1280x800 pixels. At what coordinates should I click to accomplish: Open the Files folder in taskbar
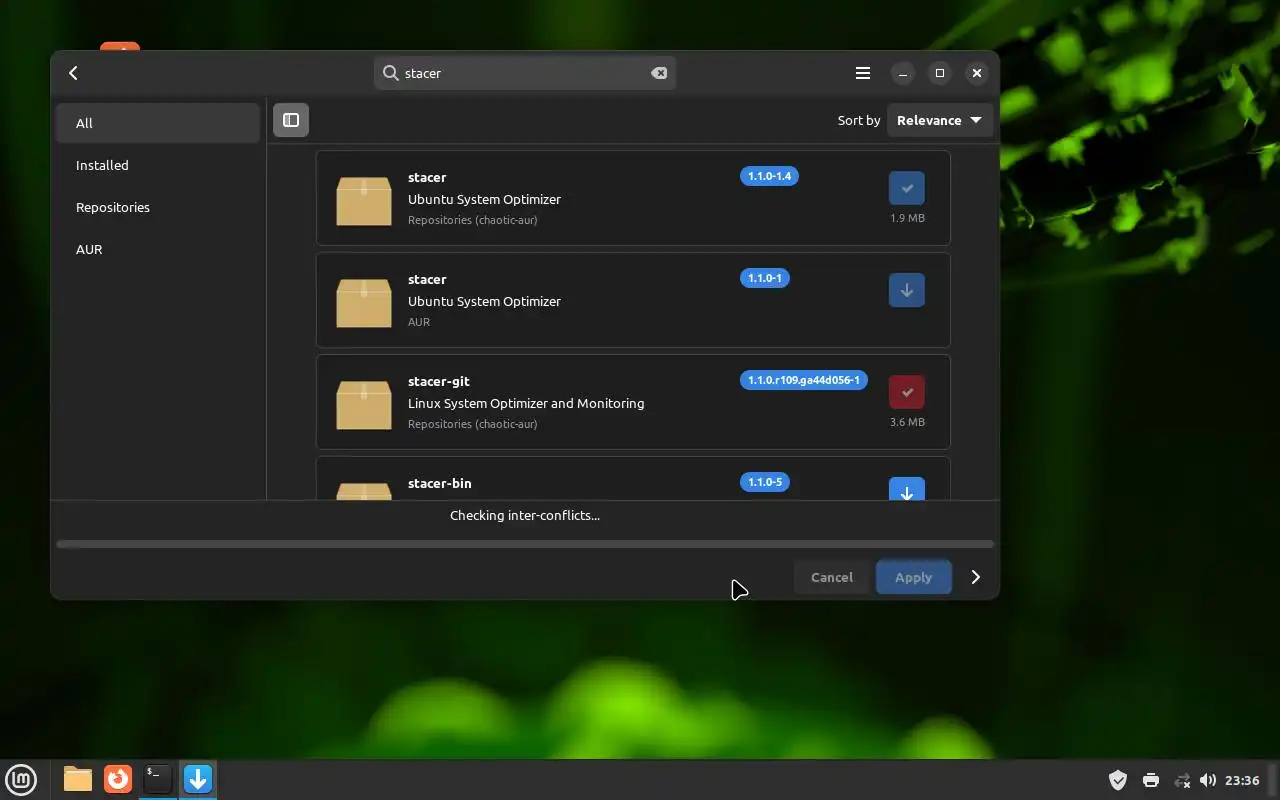coord(78,779)
